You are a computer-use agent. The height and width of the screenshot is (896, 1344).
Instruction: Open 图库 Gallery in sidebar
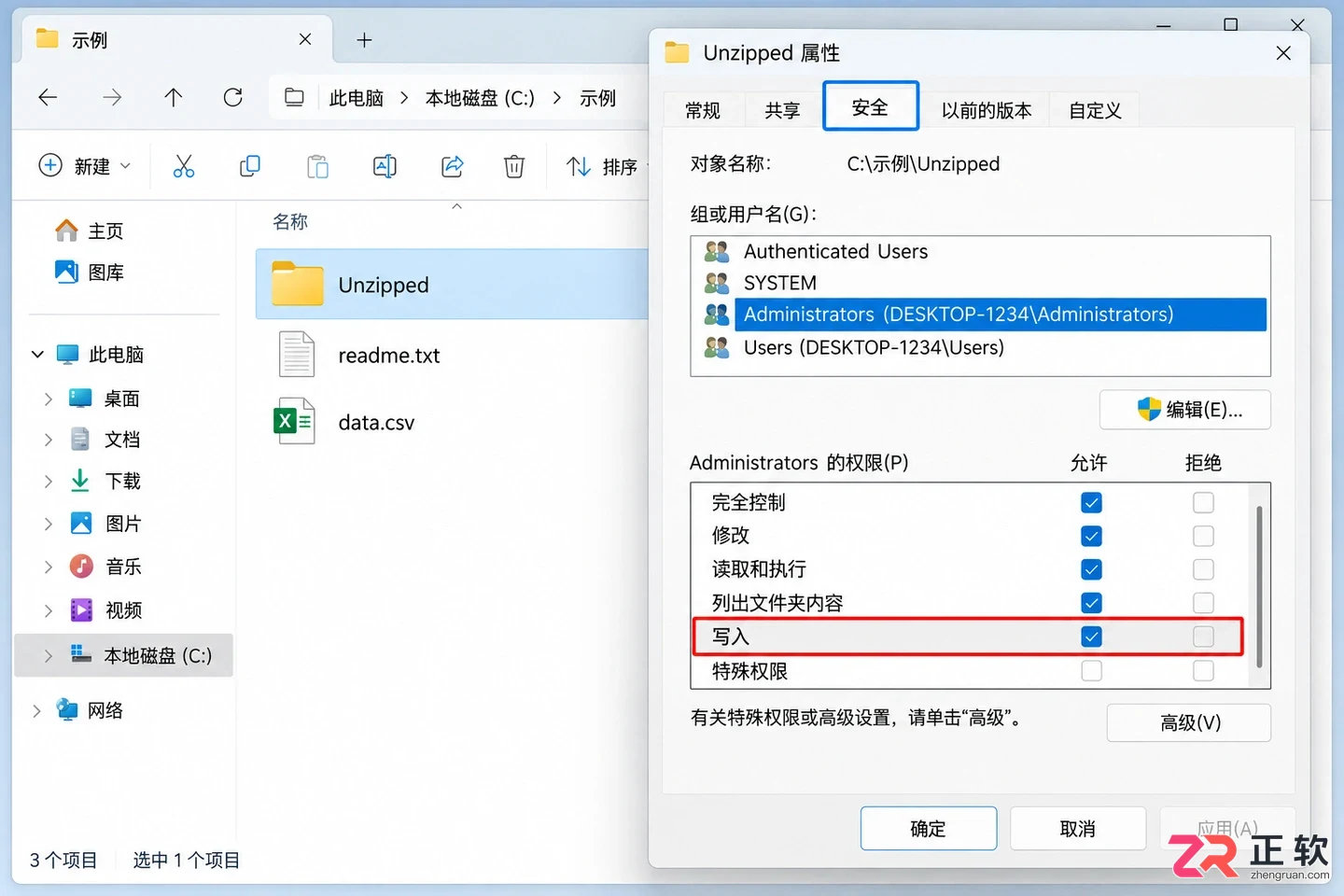tap(90, 272)
